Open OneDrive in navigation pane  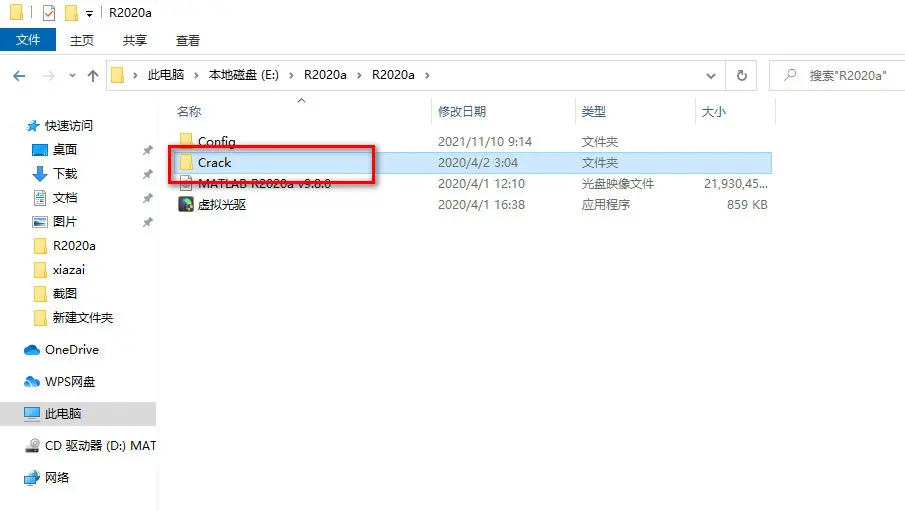click(72, 350)
